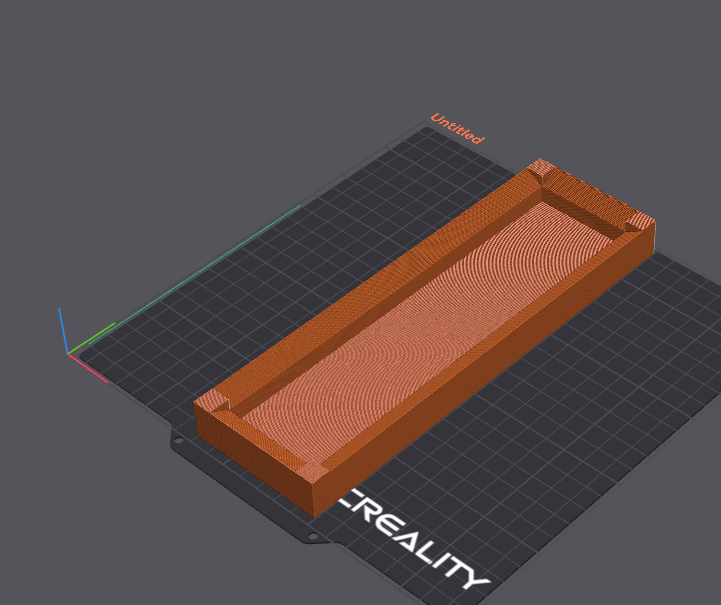This screenshot has height=605, width=721.
Task: Click the "Untitled" plate name label
Action: (458, 128)
